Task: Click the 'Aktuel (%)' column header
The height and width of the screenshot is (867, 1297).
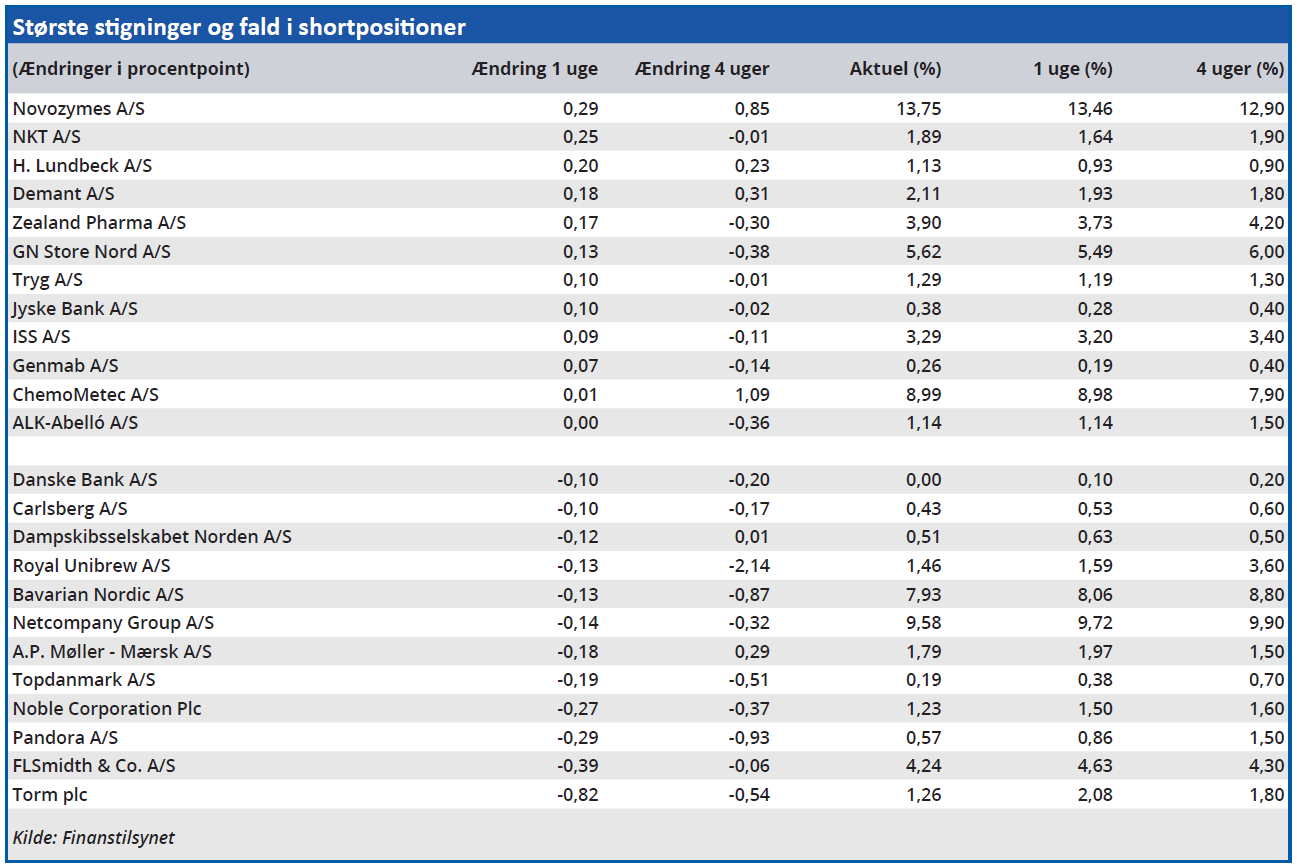Action: pyautogui.click(x=895, y=69)
